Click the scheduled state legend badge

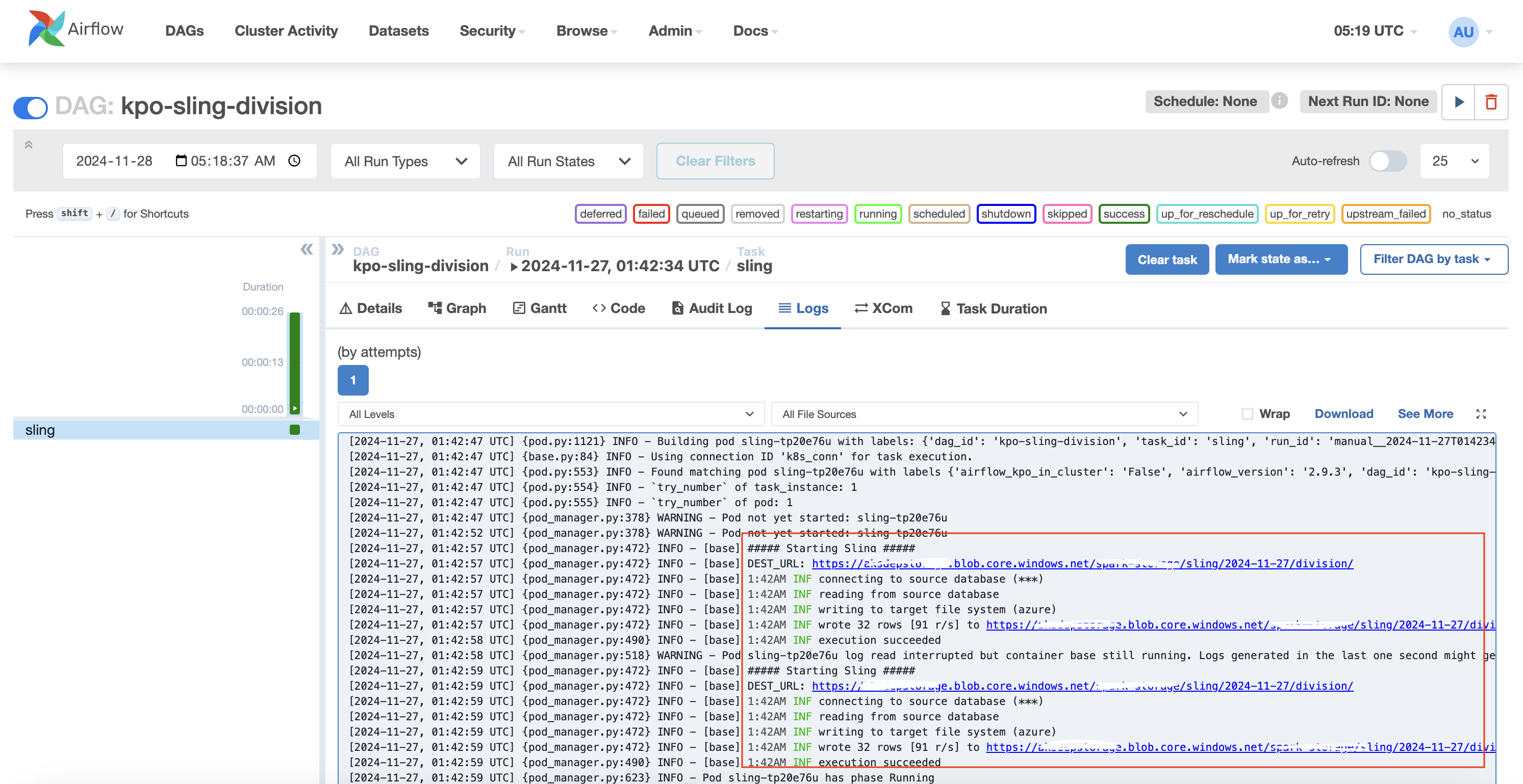point(939,214)
